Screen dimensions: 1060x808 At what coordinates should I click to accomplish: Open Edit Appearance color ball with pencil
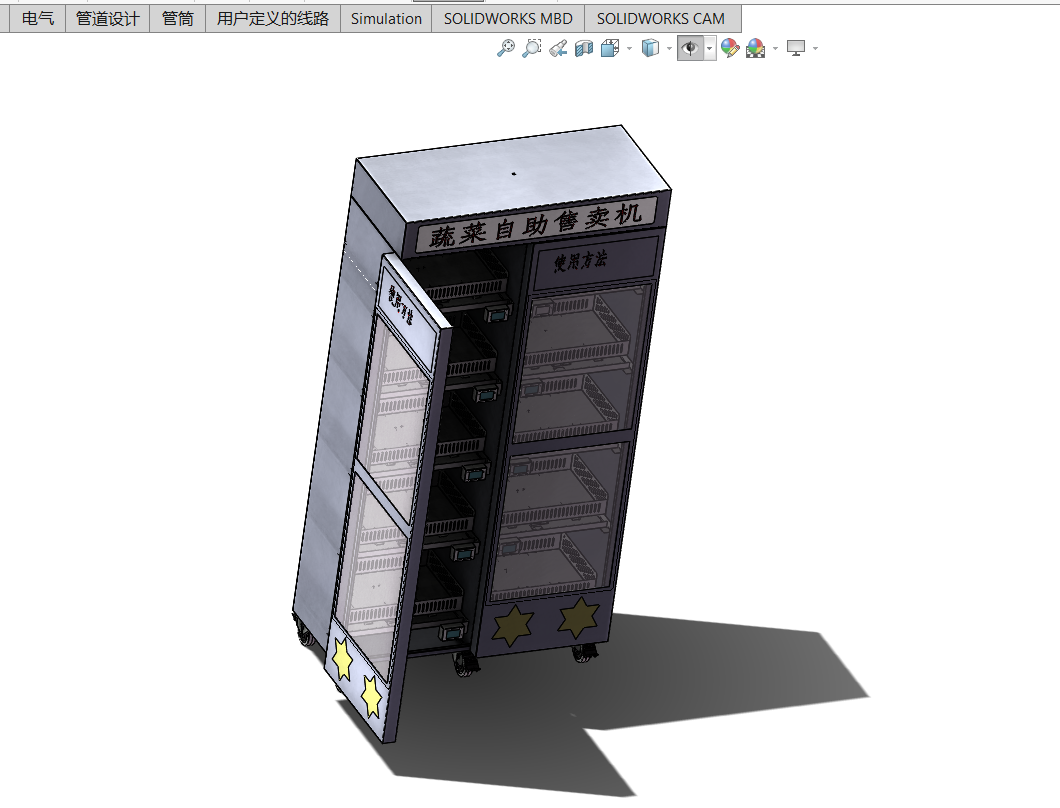pos(729,48)
